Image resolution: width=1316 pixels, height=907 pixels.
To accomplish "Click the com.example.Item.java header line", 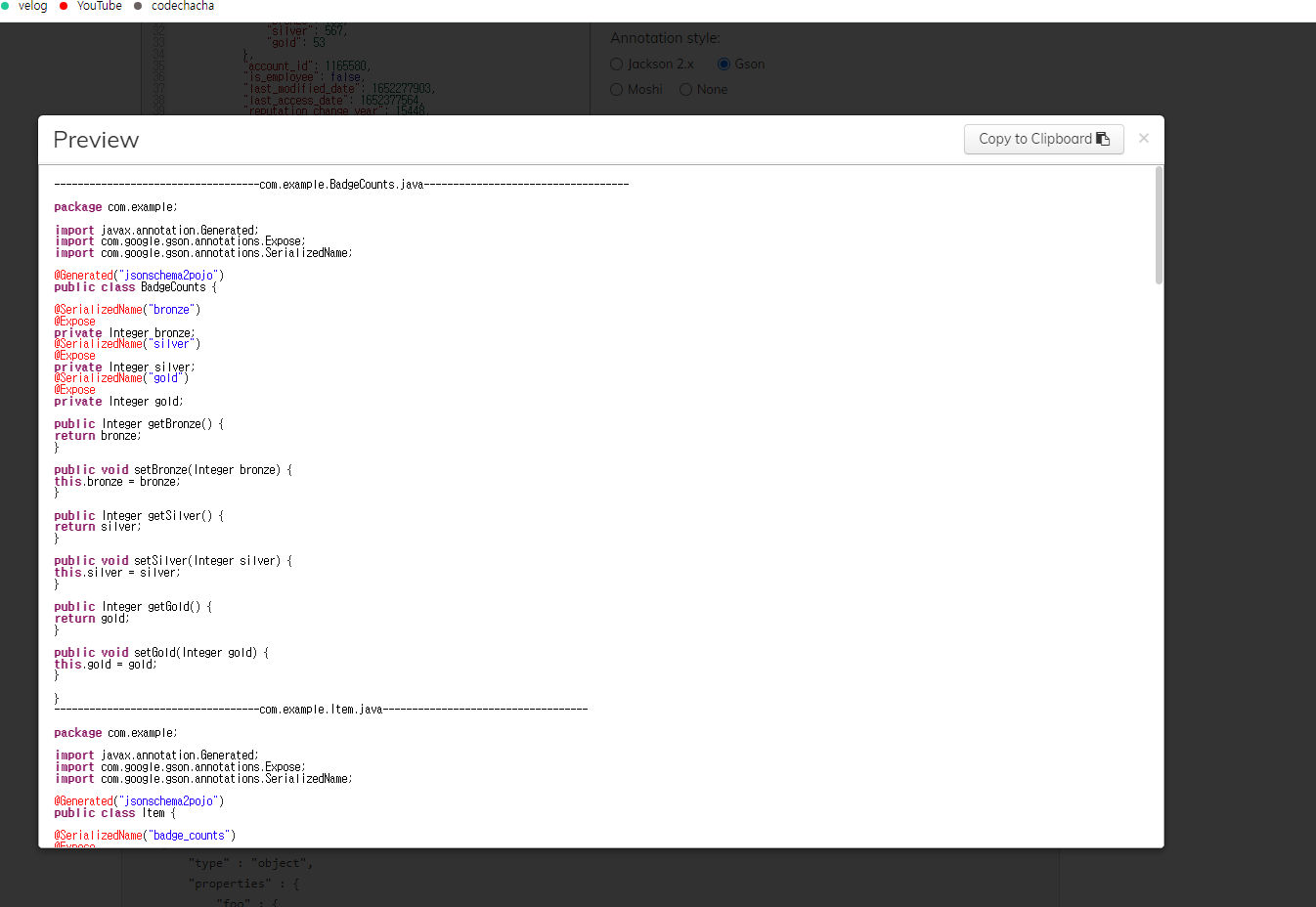I will [x=321, y=710].
